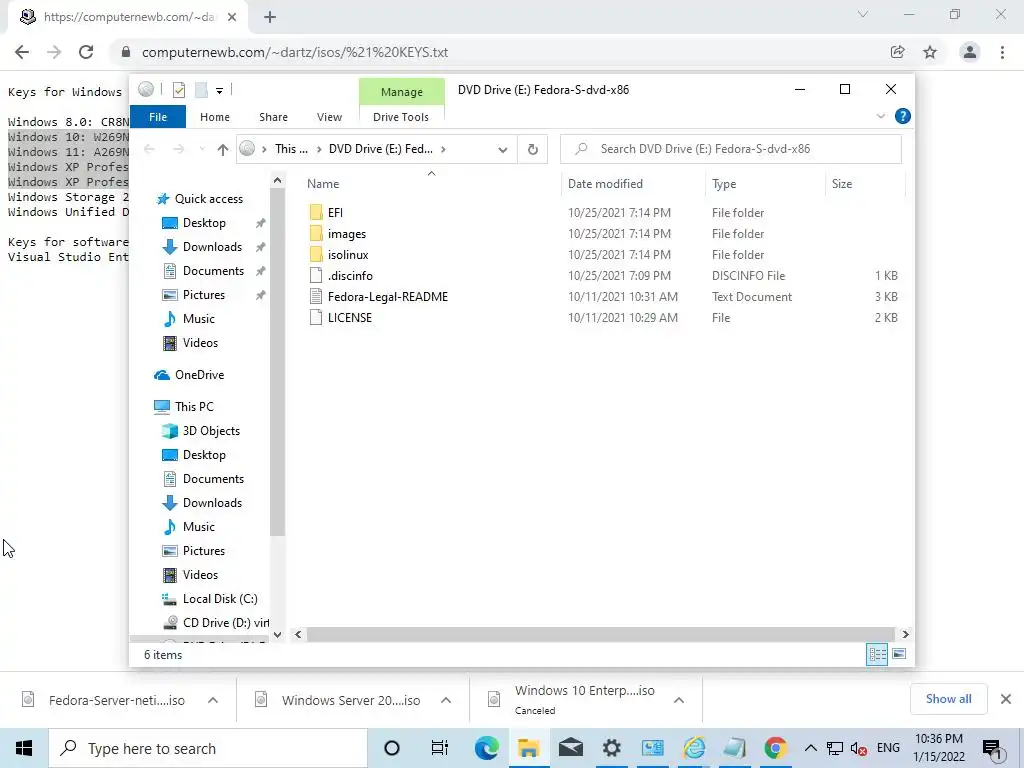
Task: Click the New folder quick access icon
Action: click(x=201, y=90)
